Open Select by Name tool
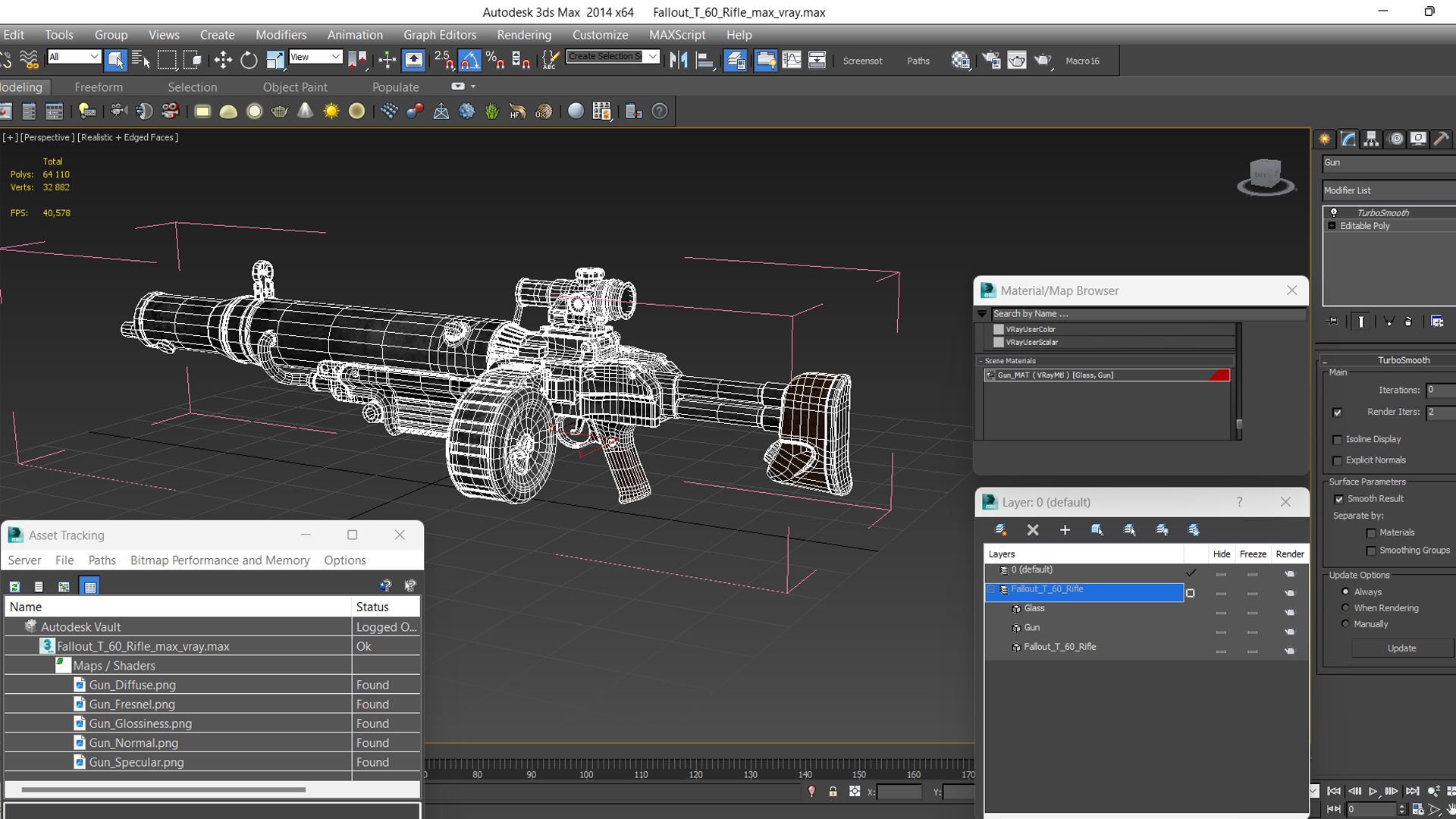The image size is (1456, 819). click(x=141, y=60)
